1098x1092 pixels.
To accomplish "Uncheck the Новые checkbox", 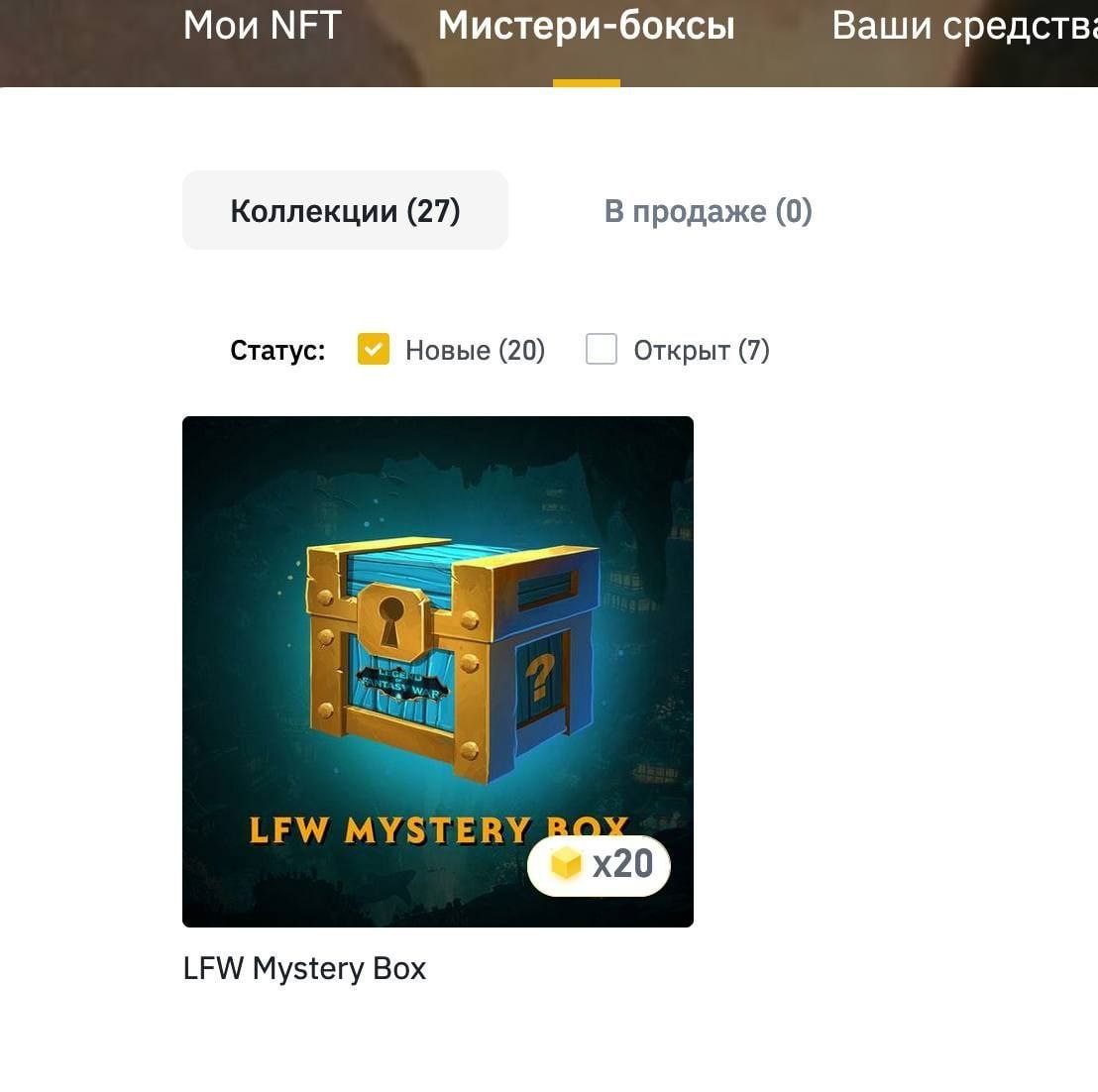I will (374, 349).
